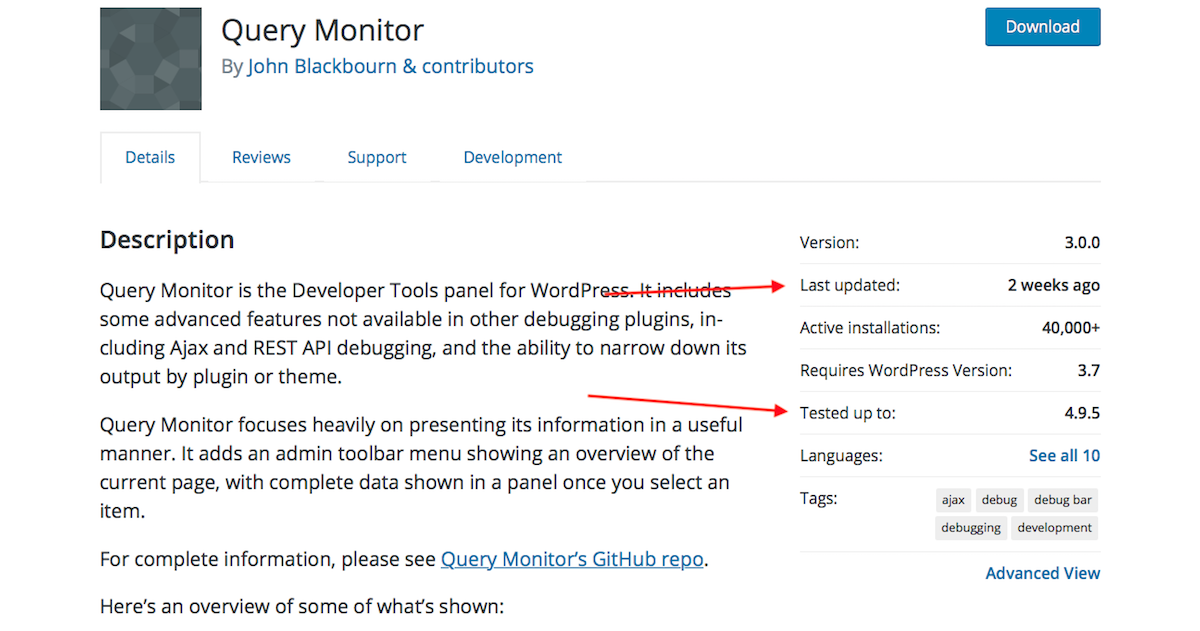
Task: Go to the Development tab
Action: [512, 158]
